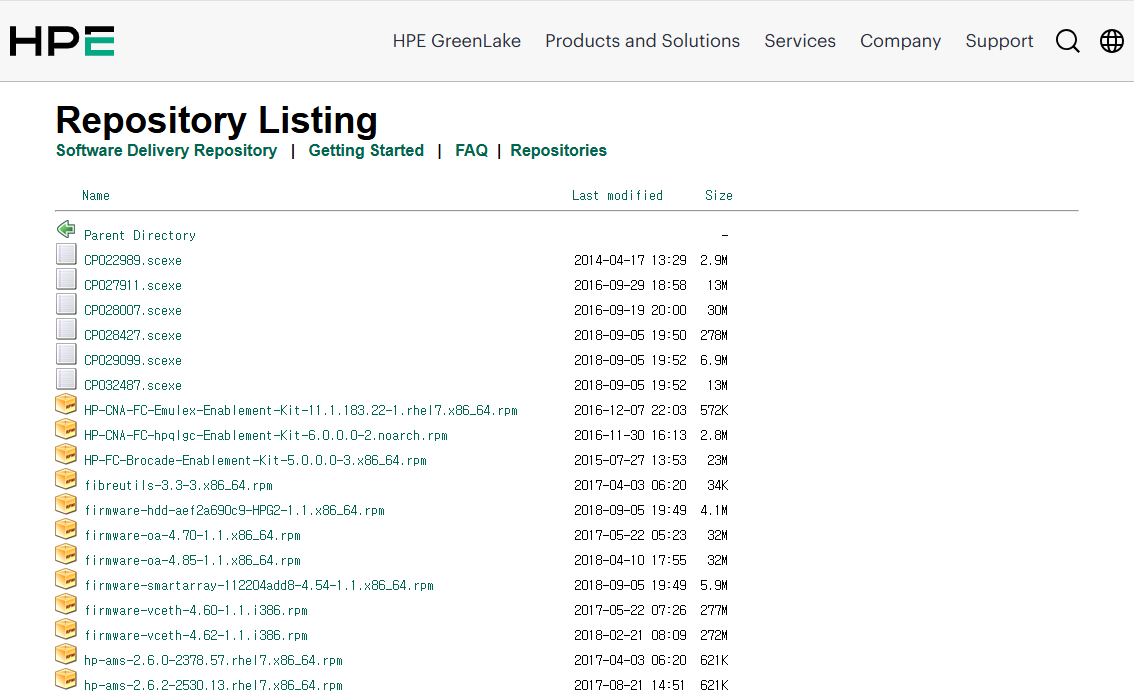Sort listing by Name column
This screenshot has width=1134, height=692.
pyautogui.click(x=96, y=195)
